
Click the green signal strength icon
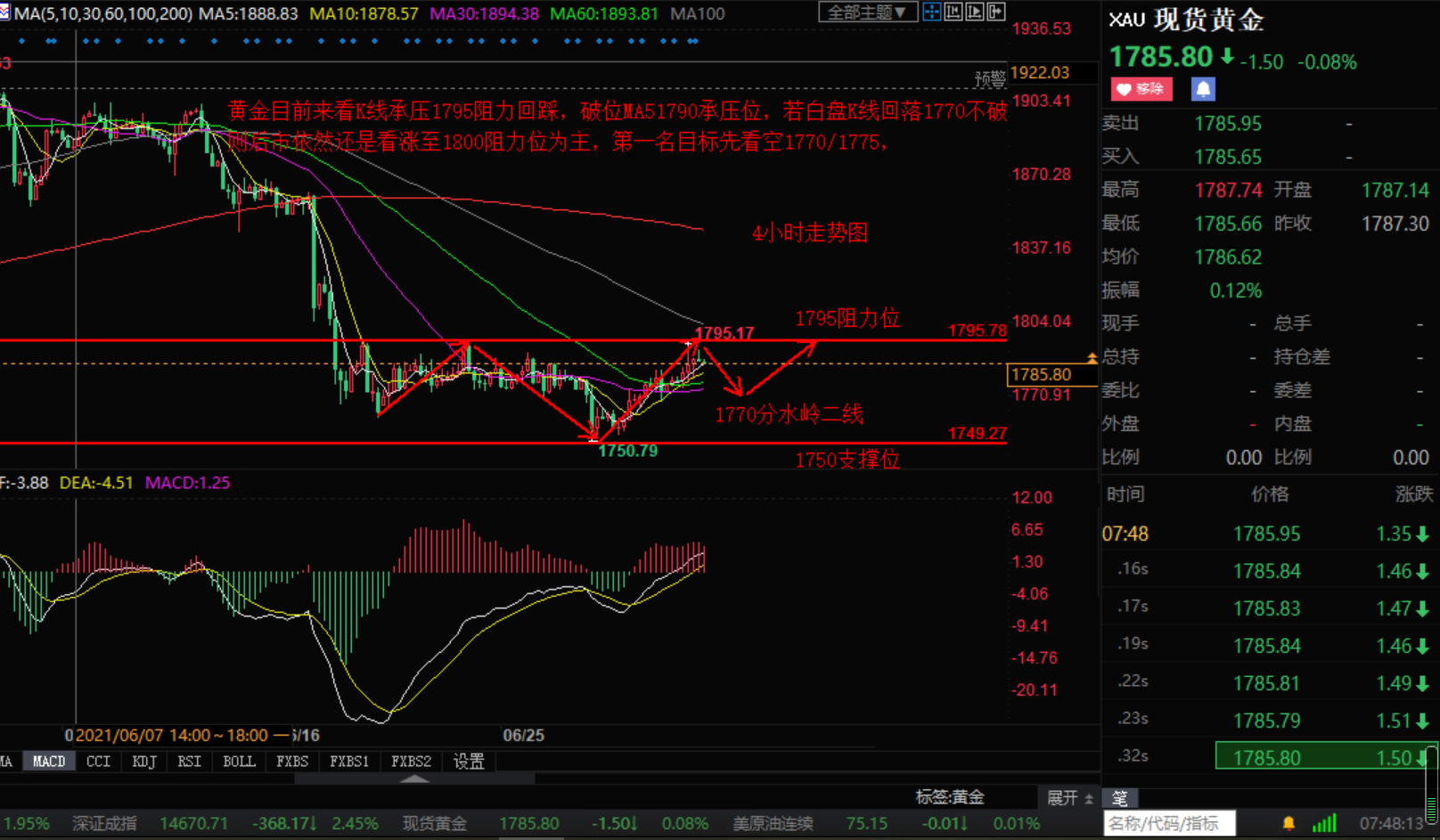point(1324,823)
